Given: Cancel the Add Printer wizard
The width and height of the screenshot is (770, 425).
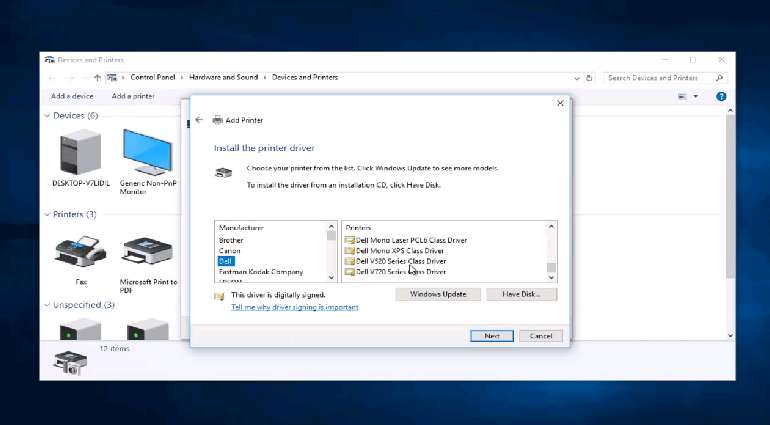Looking at the screenshot, I should click(541, 336).
